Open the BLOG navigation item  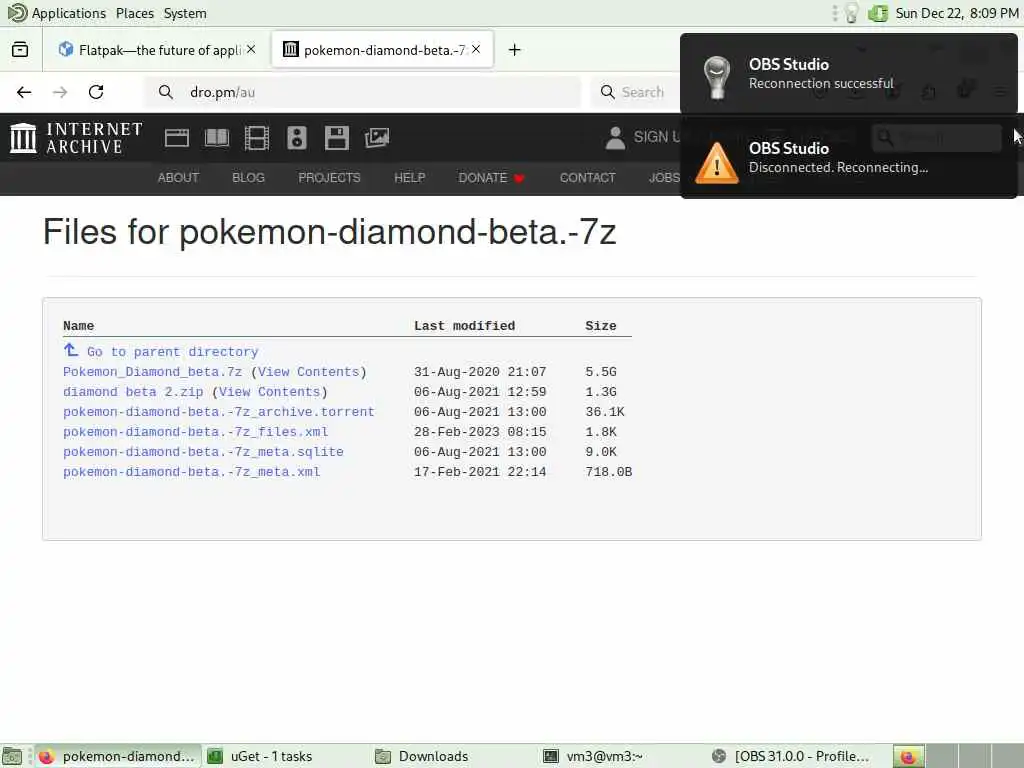pos(248,178)
